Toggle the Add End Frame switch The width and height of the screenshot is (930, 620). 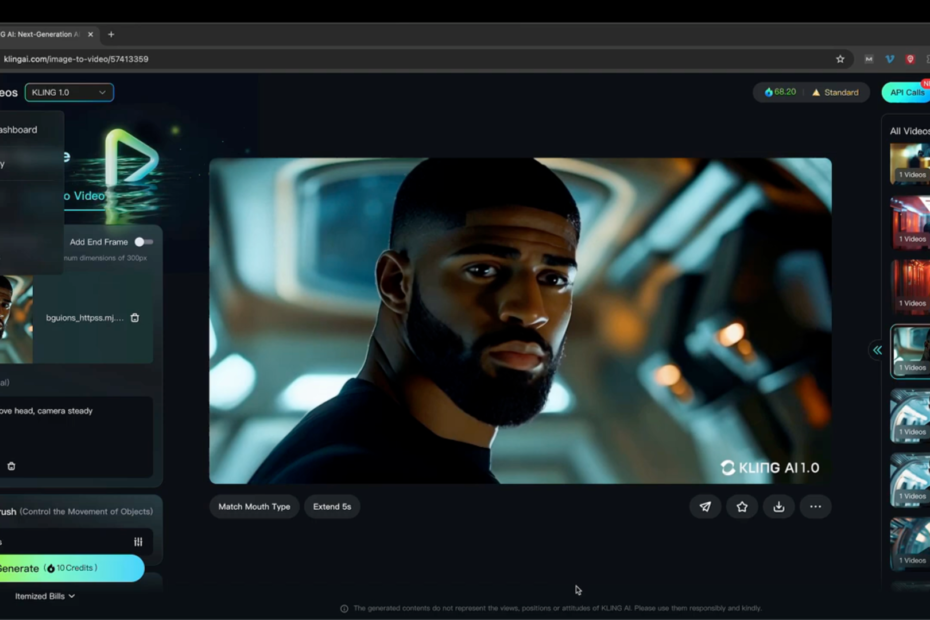pyautogui.click(x=143, y=241)
